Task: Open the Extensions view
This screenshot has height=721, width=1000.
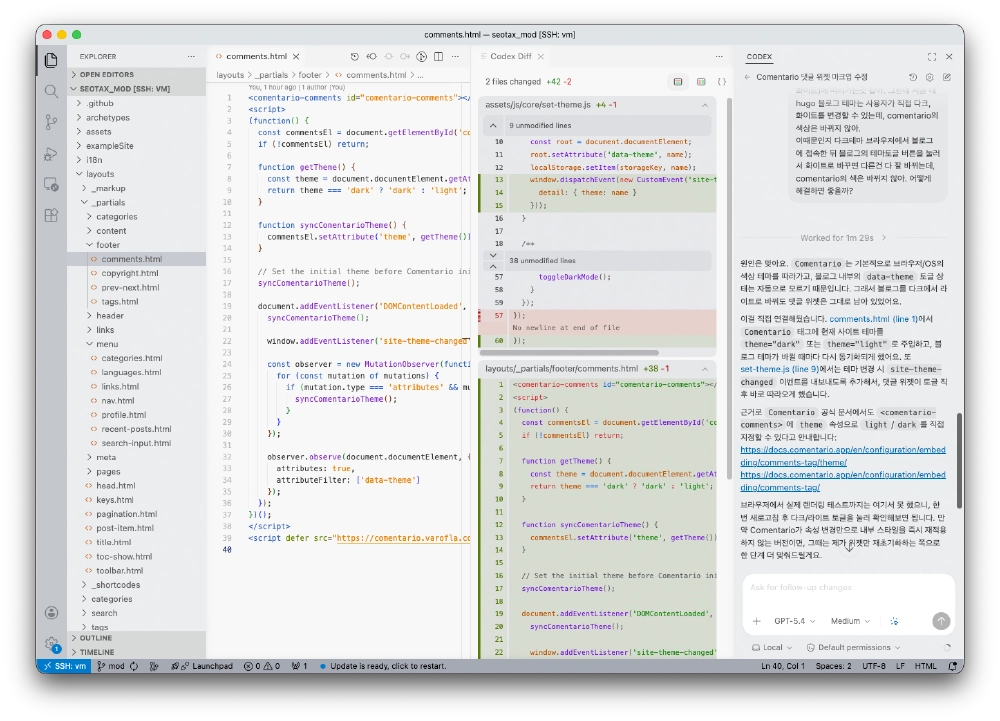Action: 51,214
